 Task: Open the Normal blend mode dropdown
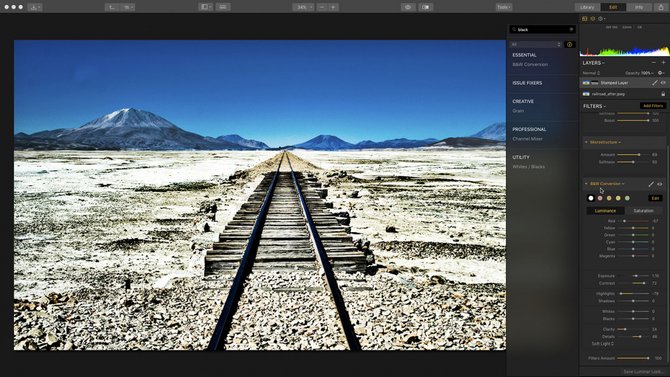tap(591, 73)
